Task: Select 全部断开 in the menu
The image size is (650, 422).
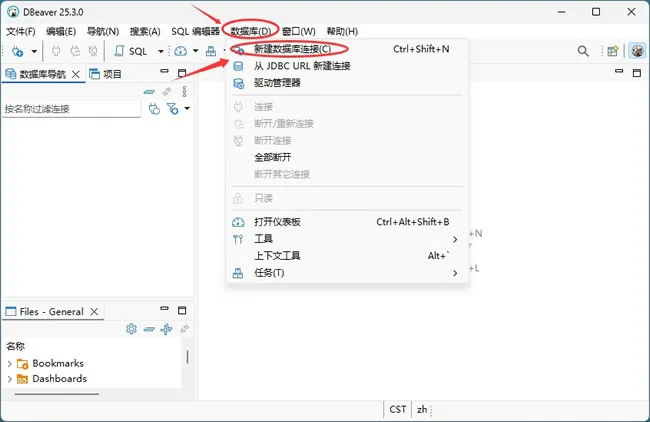Action: tap(347, 158)
